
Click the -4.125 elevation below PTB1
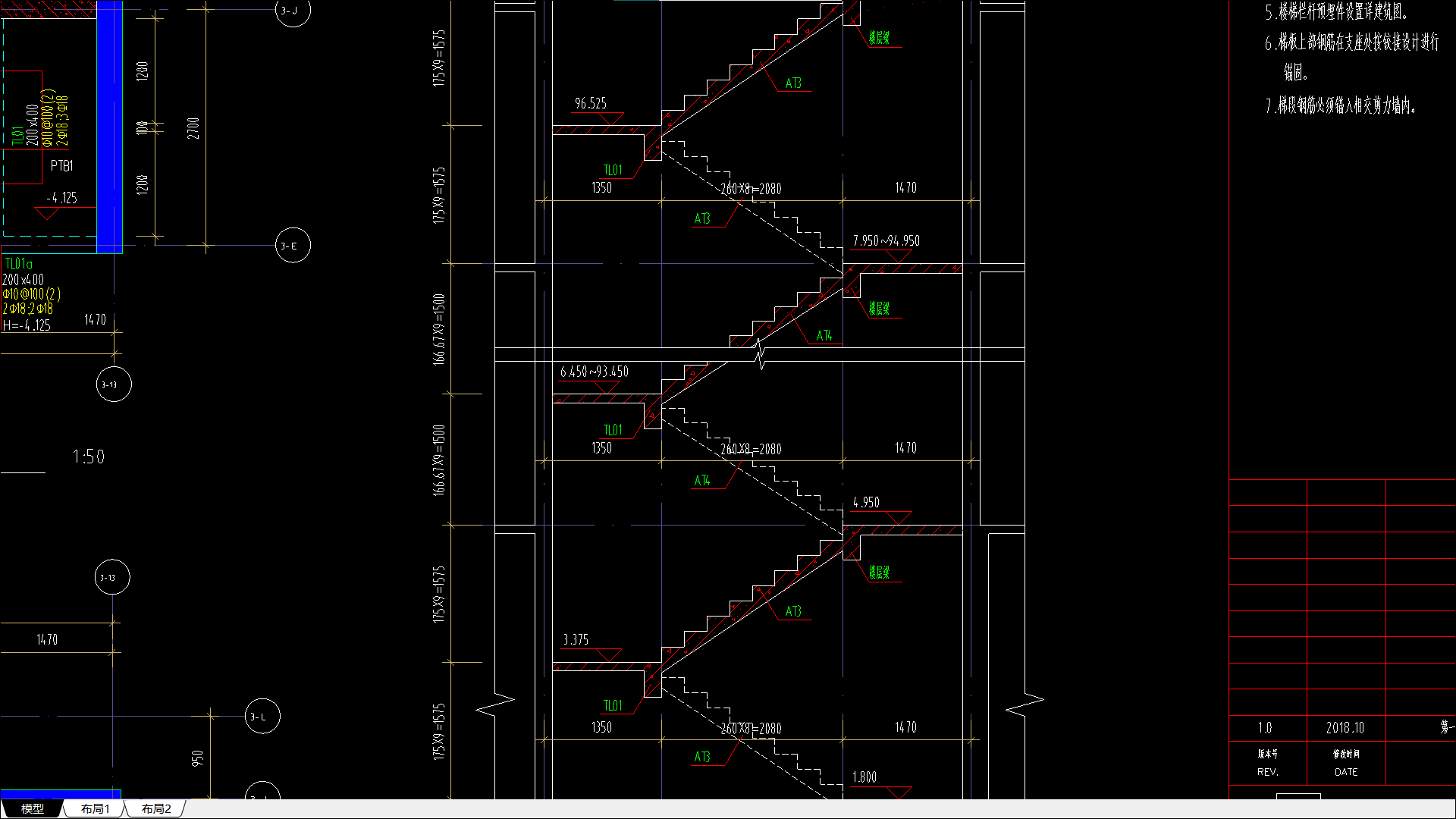[61, 198]
